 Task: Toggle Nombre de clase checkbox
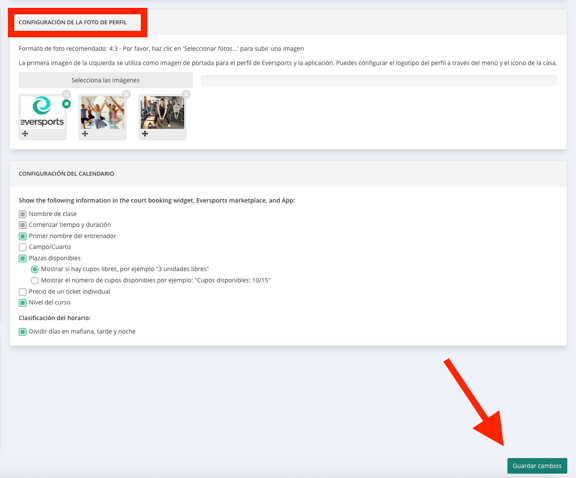click(x=23, y=214)
